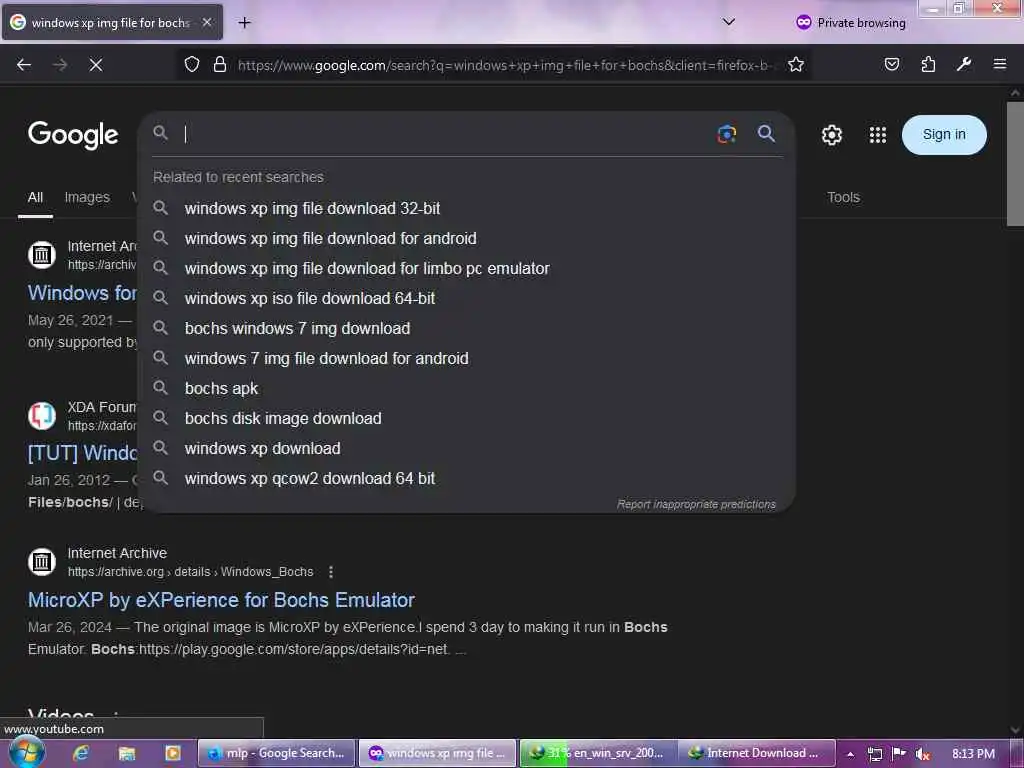Submit search with blue magnifier icon
Image resolution: width=1024 pixels, height=768 pixels.
click(766, 134)
